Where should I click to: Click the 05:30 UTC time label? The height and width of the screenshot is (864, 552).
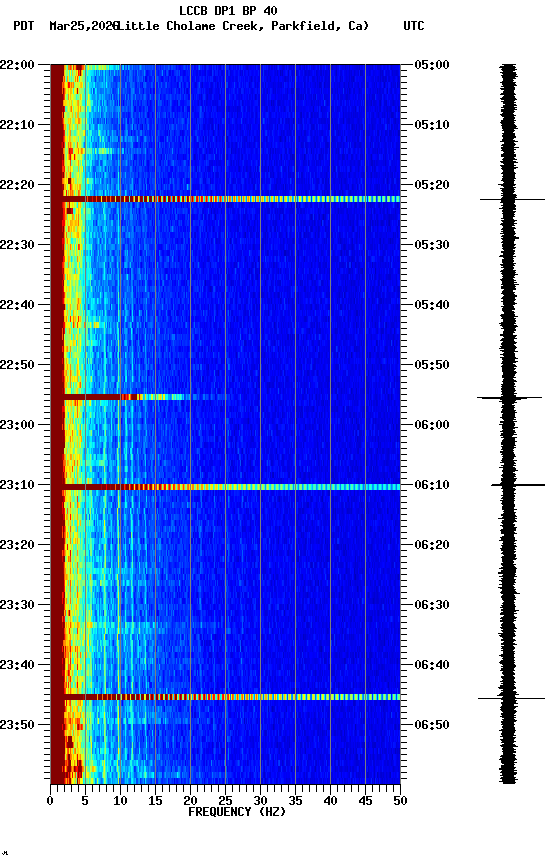(432, 245)
